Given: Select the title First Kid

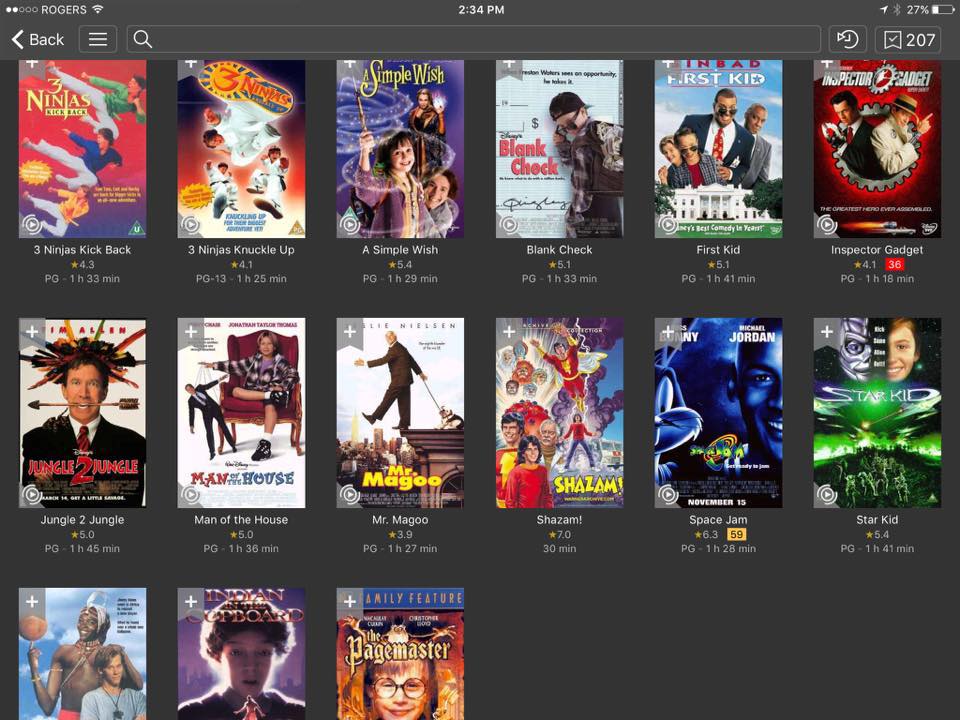Looking at the screenshot, I should pyautogui.click(x=718, y=250).
